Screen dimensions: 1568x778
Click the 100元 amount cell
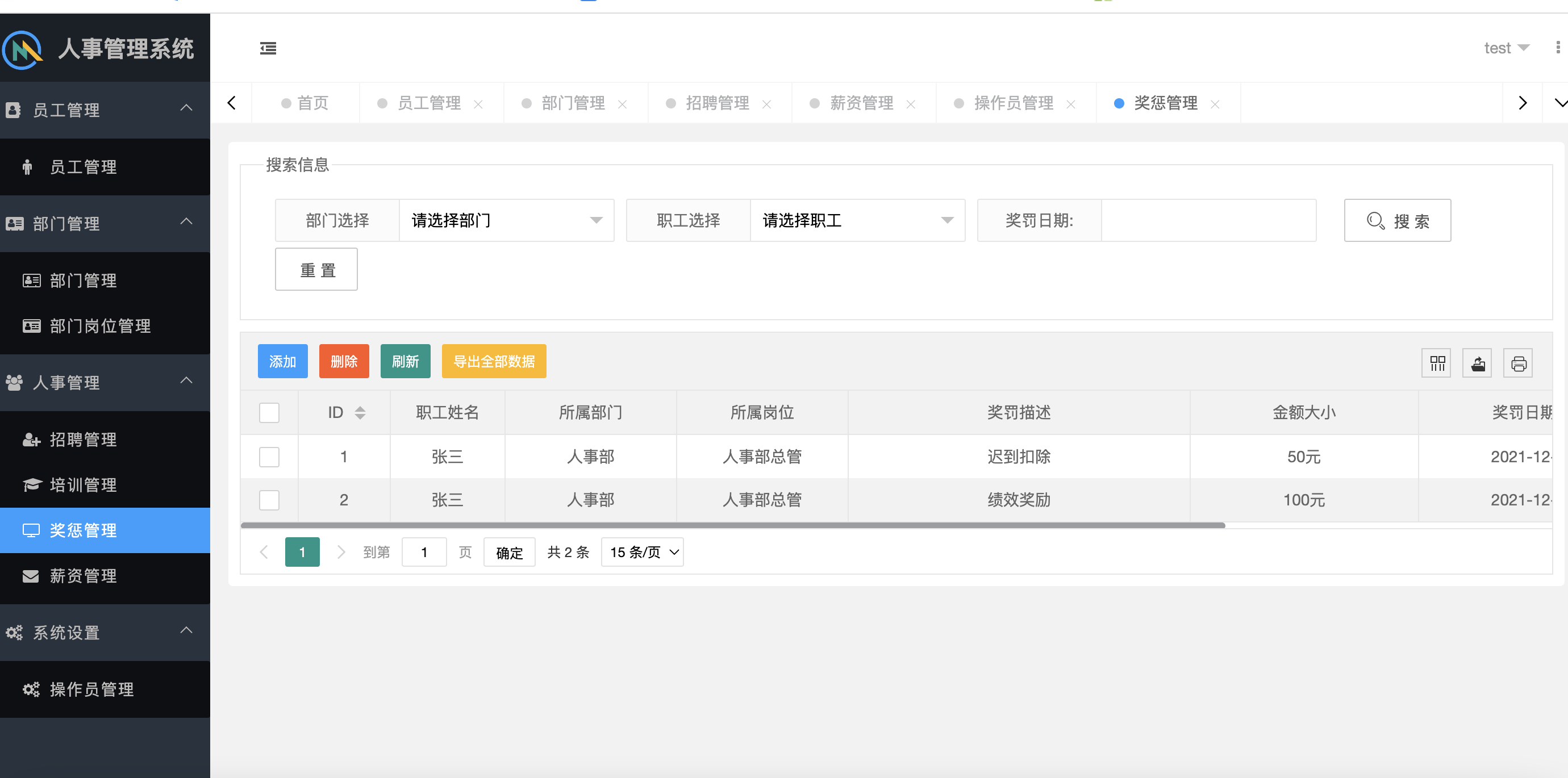pos(1304,500)
